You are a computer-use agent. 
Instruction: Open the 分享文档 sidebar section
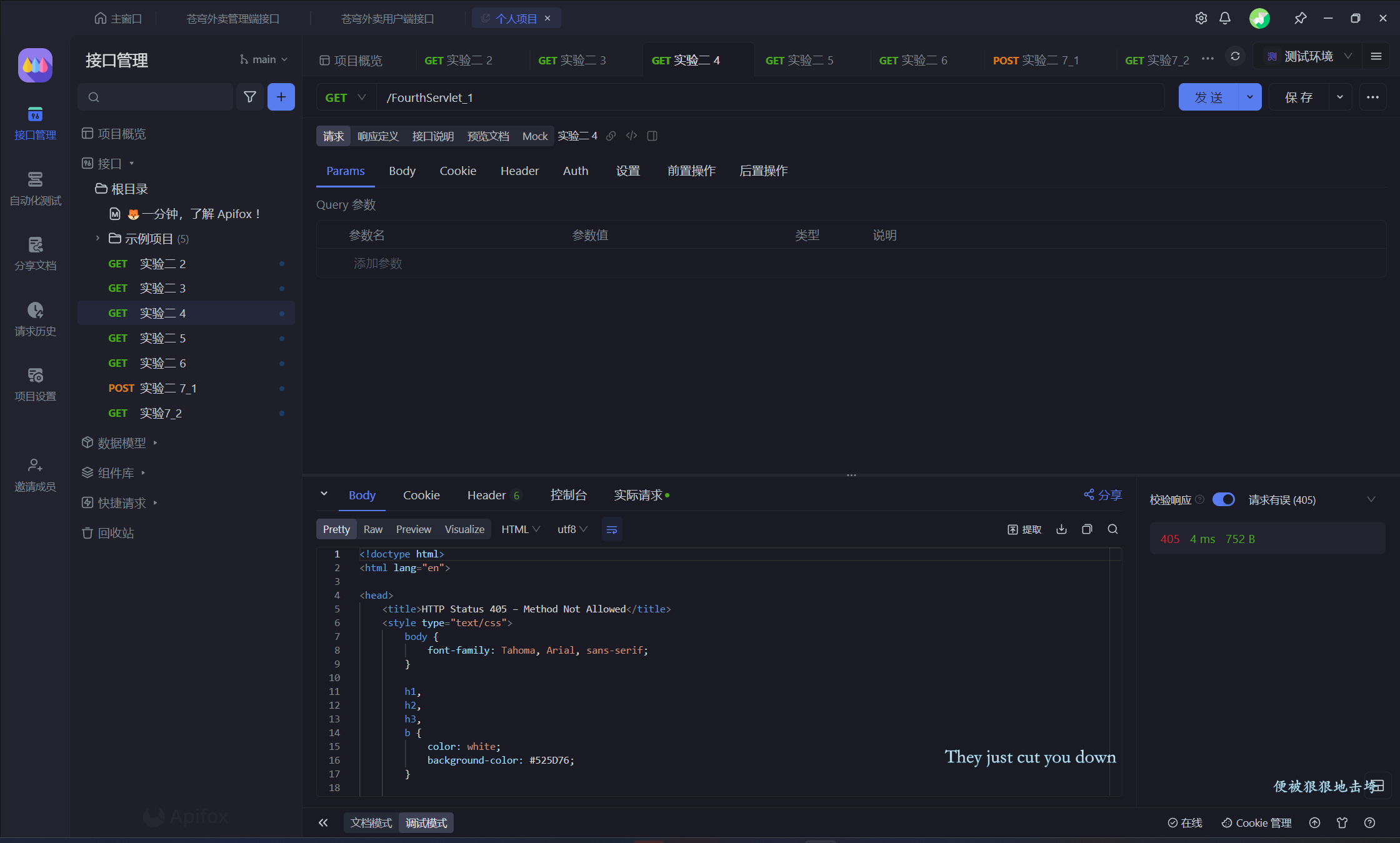[35, 254]
